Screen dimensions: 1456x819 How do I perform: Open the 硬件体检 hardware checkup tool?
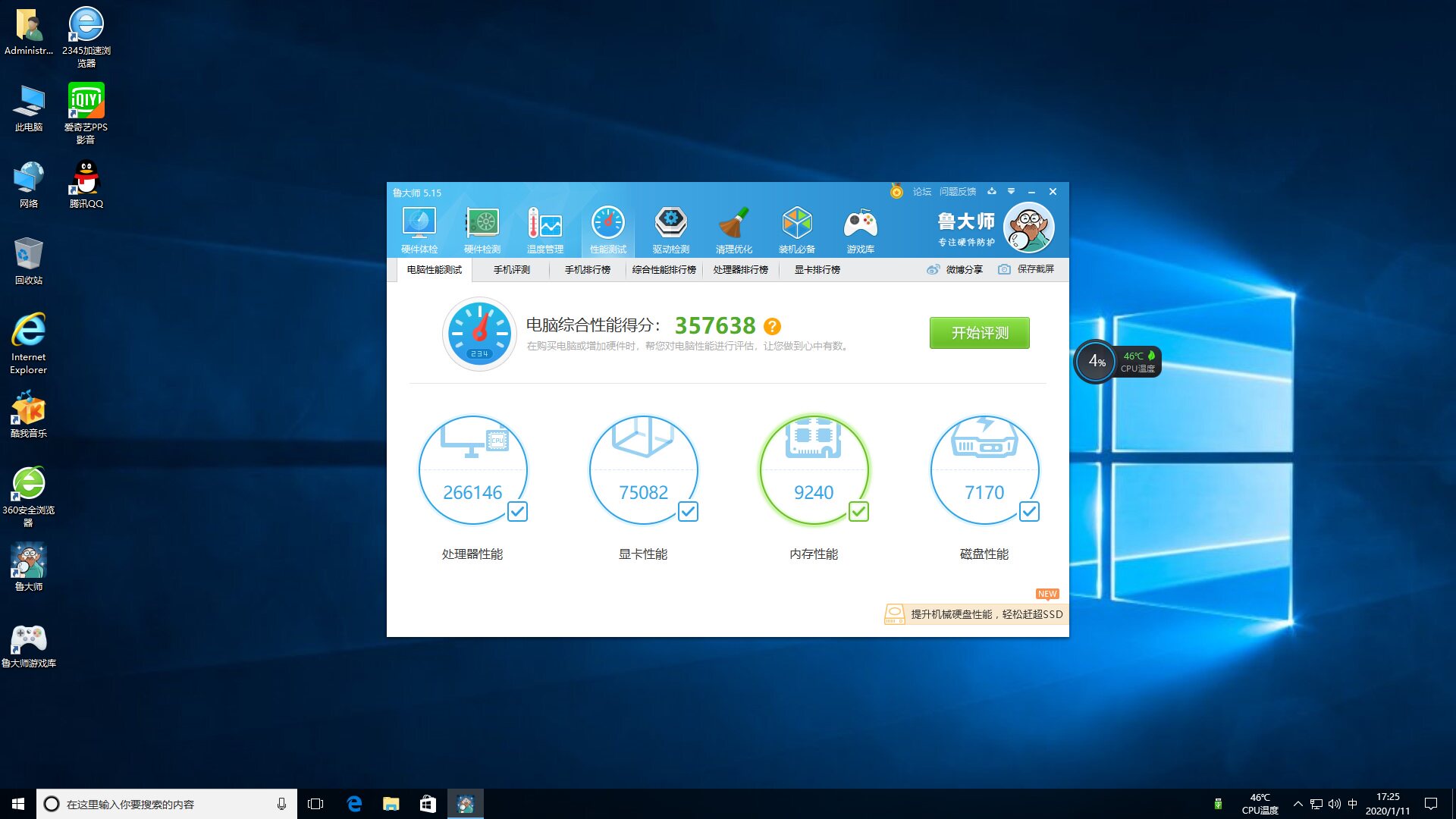pyautogui.click(x=419, y=231)
